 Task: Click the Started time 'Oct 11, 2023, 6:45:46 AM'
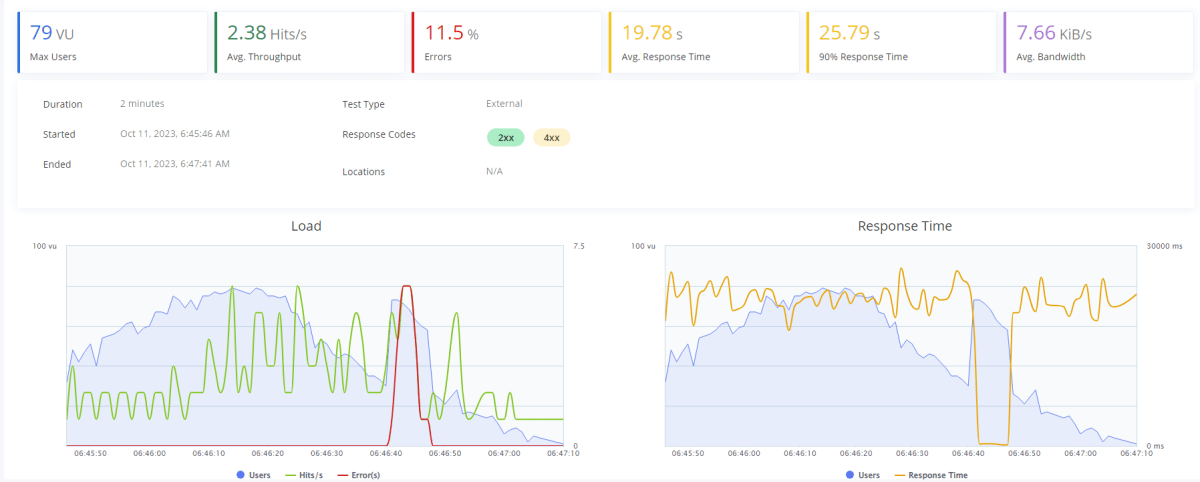click(x=175, y=134)
